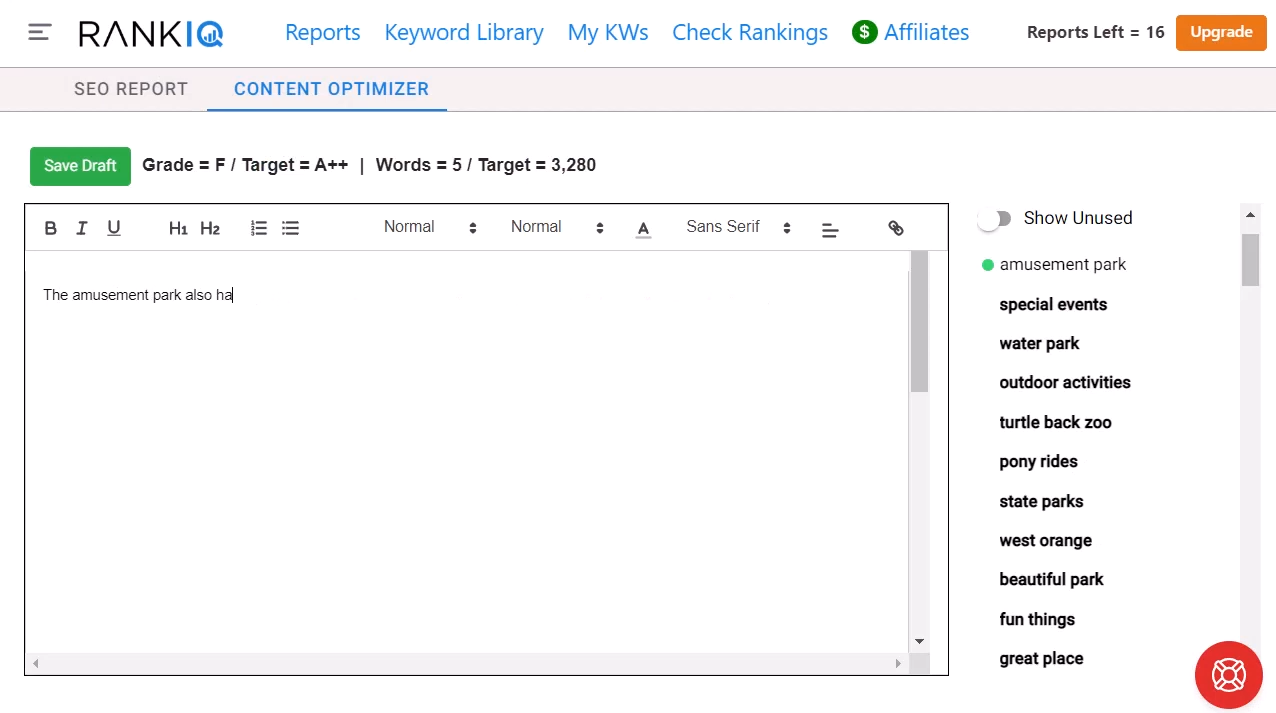Image resolution: width=1276 pixels, height=713 pixels.
Task: Open the Keyword Library menu
Action: point(463,32)
